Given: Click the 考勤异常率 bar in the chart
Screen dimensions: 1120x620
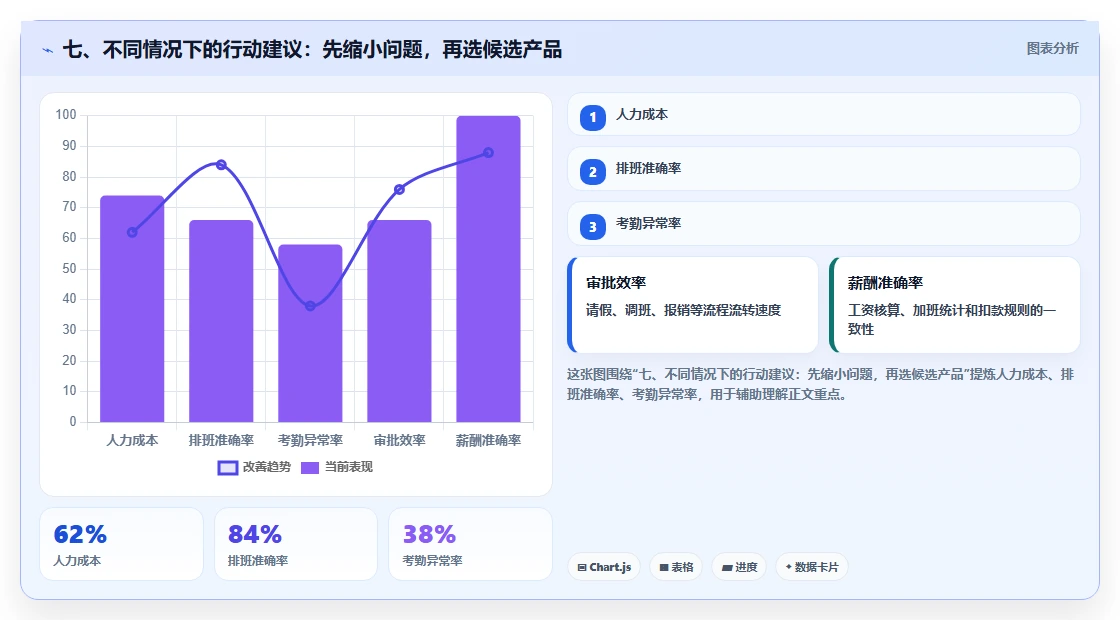Looking at the screenshot, I should [310, 334].
